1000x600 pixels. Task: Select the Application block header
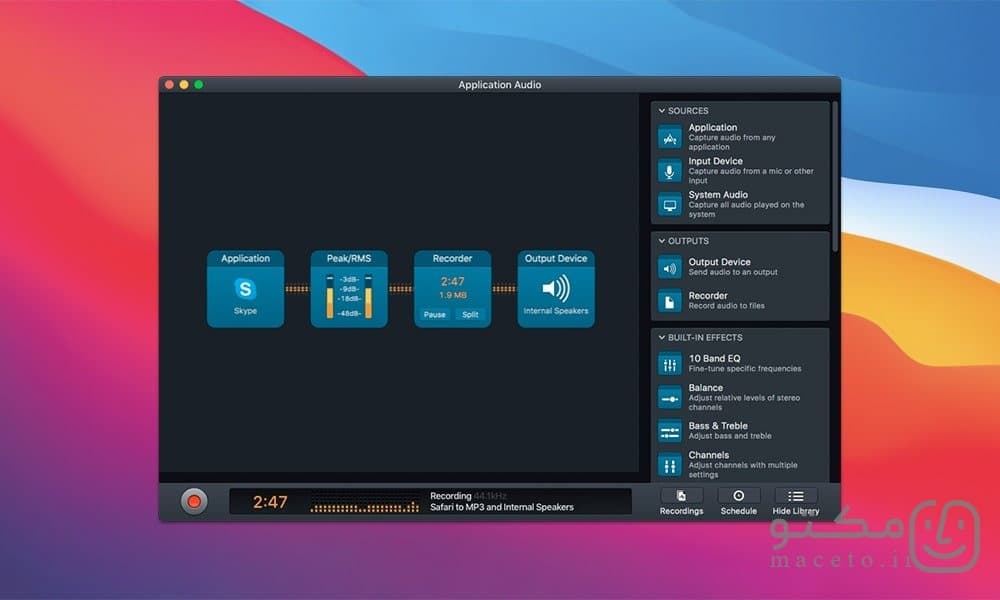246,258
